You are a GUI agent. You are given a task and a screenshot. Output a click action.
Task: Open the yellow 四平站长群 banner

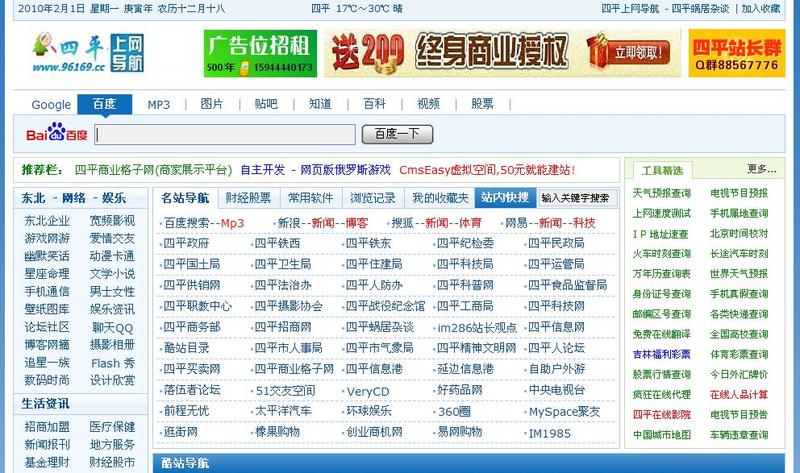pos(735,53)
